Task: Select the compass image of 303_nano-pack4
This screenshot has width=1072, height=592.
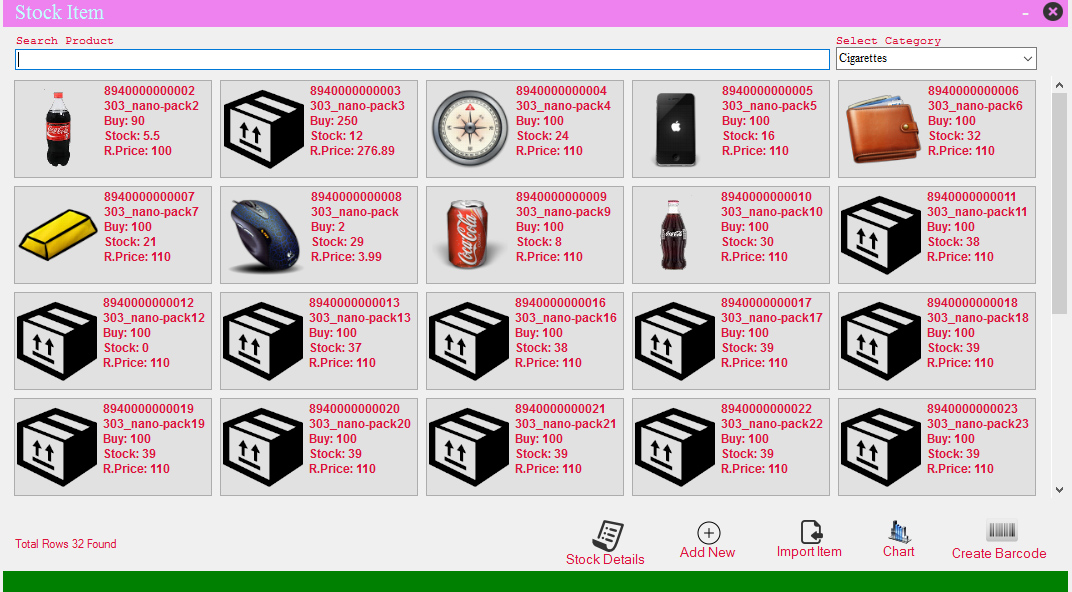Action: 469,129
